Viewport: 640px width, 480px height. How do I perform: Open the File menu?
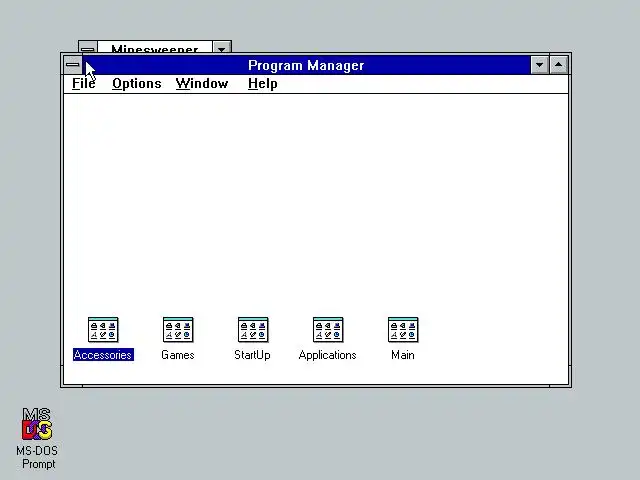click(84, 84)
